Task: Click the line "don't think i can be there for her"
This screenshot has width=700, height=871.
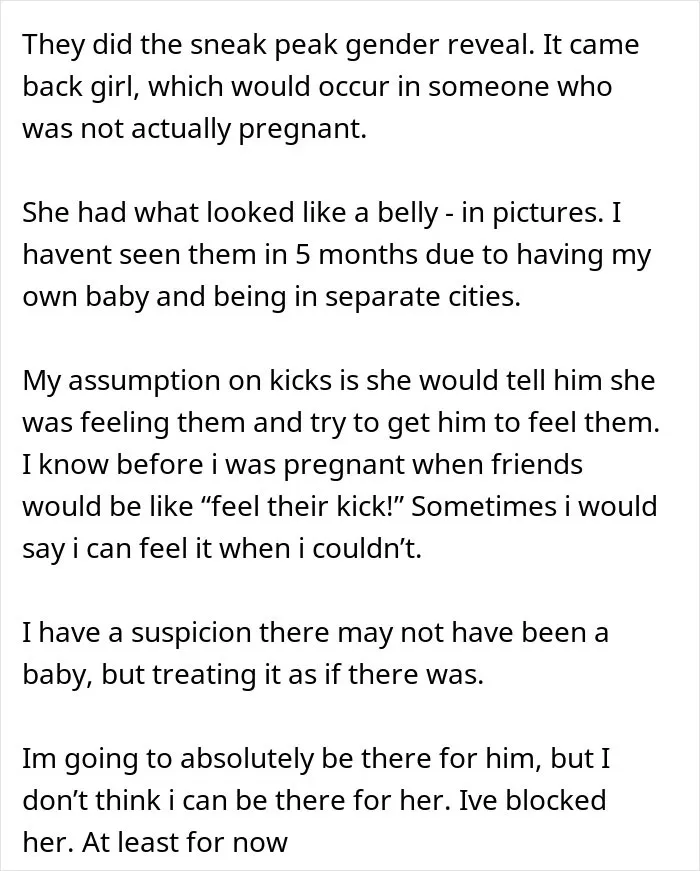Action: tap(235, 800)
